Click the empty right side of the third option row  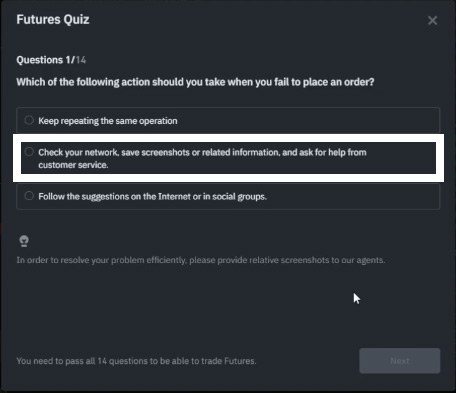353,196
